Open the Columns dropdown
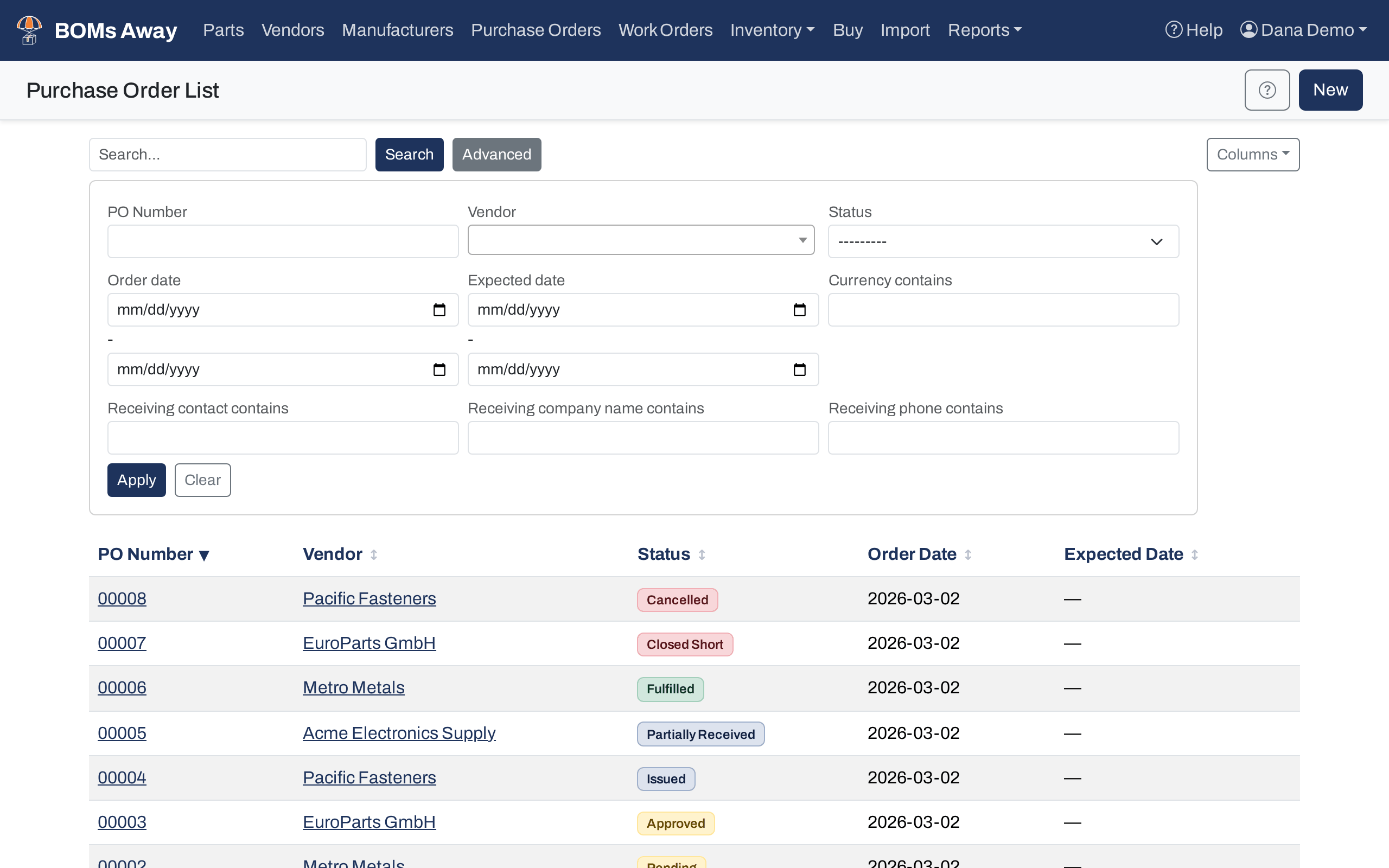Image resolution: width=1389 pixels, height=868 pixels. tap(1253, 155)
